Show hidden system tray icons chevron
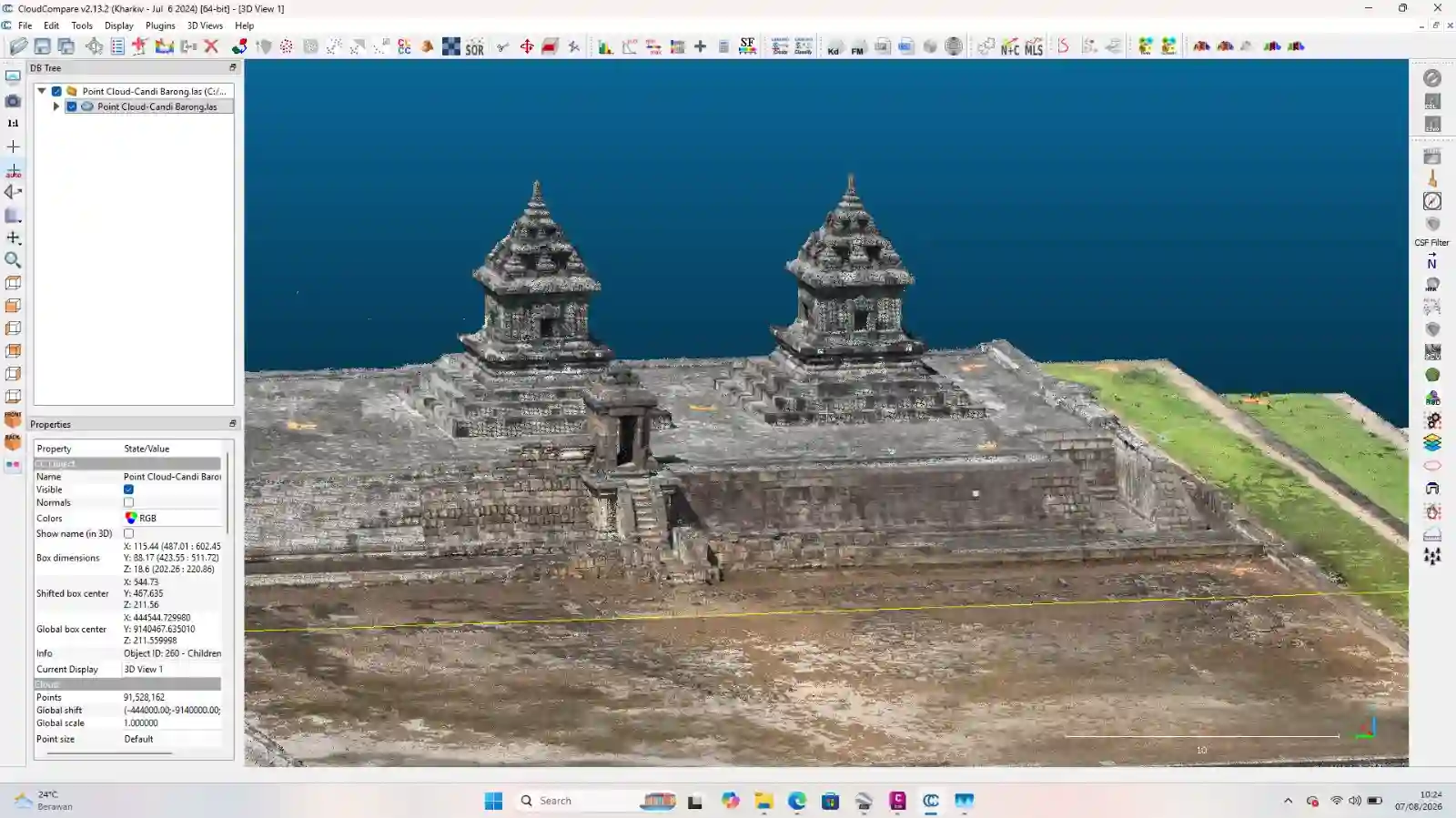The image size is (1456, 818). click(1288, 801)
